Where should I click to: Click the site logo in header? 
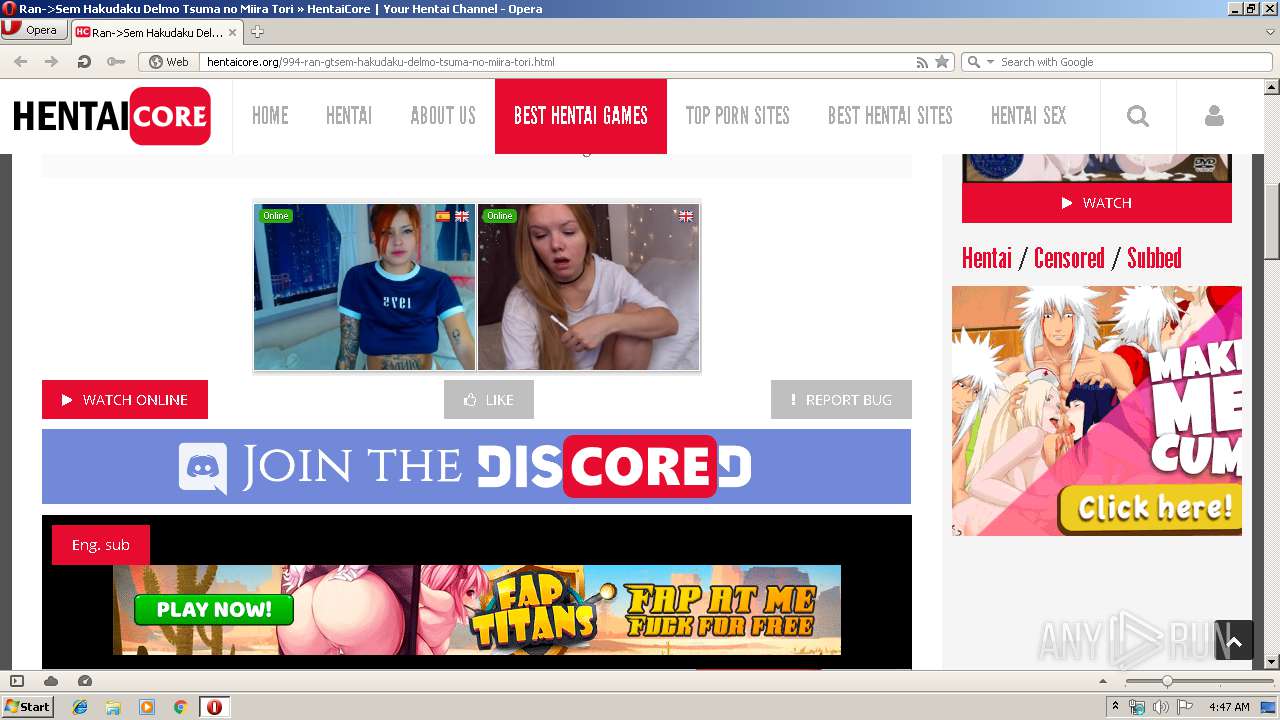[112, 116]
